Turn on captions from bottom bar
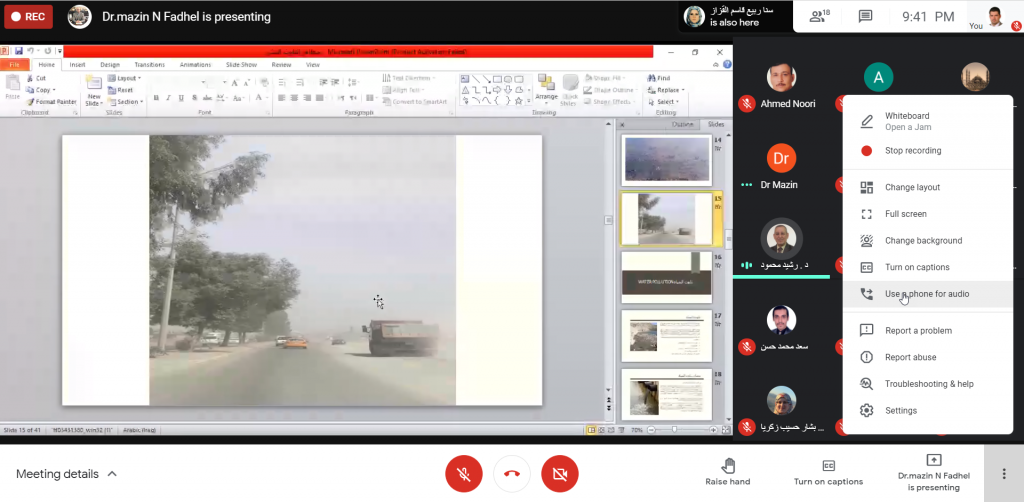 pyautogui.click(x=828, y=471)
